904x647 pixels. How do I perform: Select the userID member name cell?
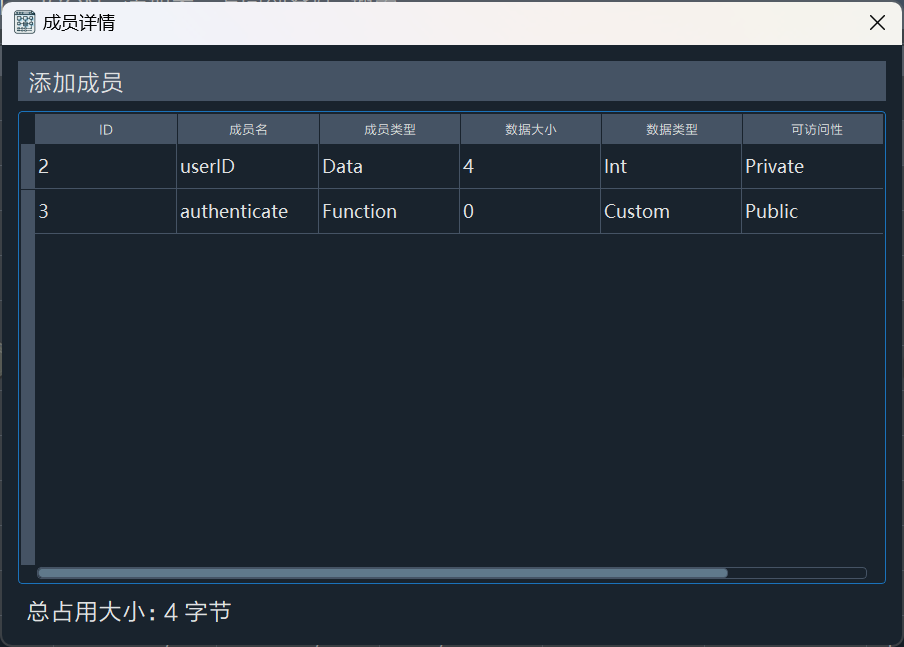(247, 167)
